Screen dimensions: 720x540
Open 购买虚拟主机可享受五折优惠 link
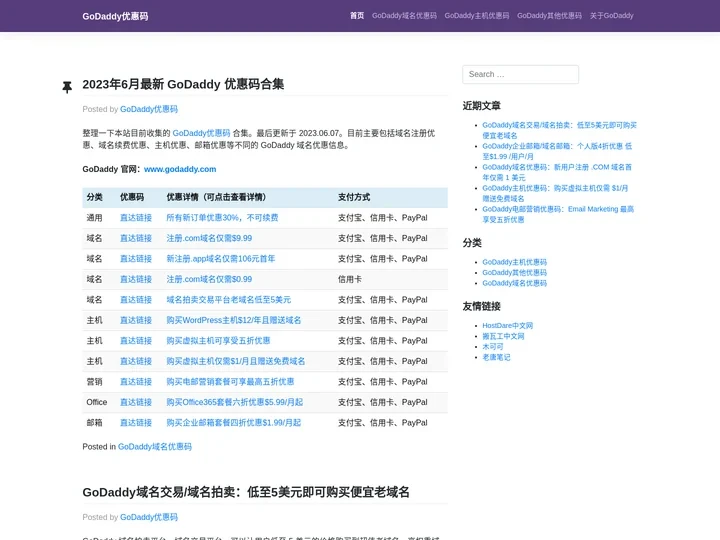(218, 341)
